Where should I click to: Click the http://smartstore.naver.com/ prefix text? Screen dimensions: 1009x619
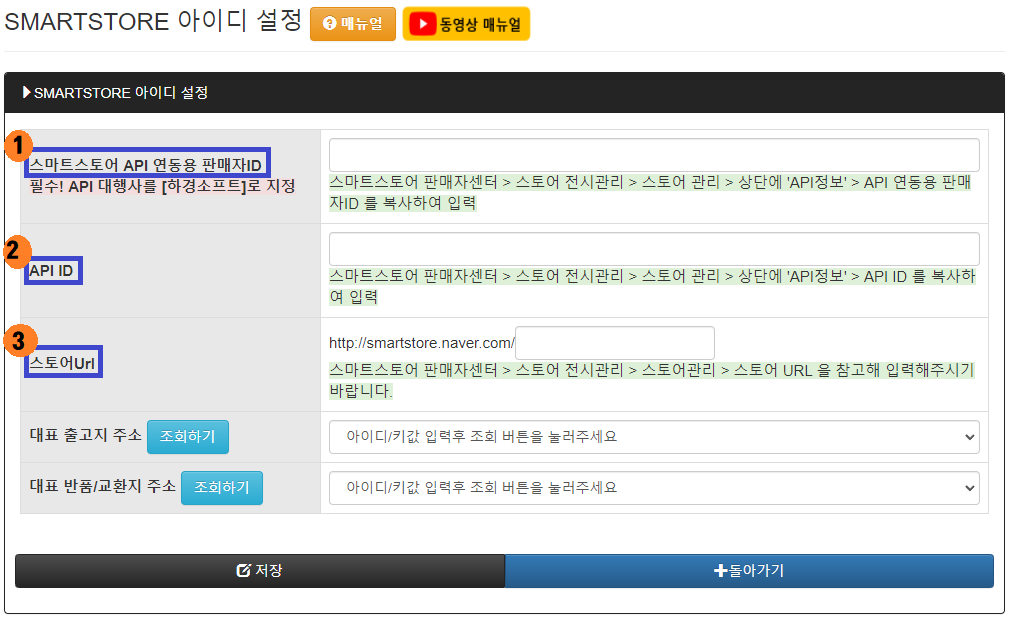pyautogui.click(x=421, y=343)
